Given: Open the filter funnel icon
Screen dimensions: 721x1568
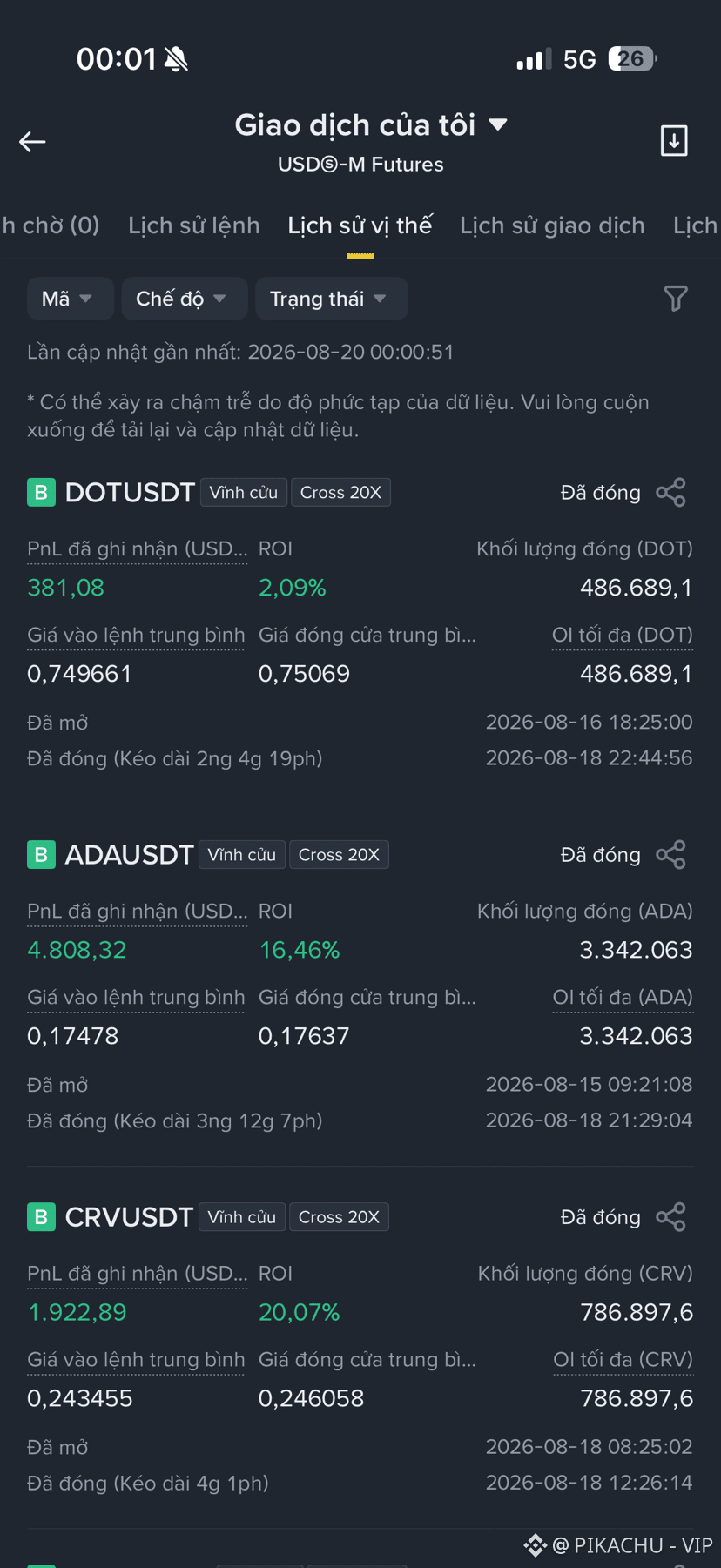Looking at the screenshot, I should (x=676, y=299).
